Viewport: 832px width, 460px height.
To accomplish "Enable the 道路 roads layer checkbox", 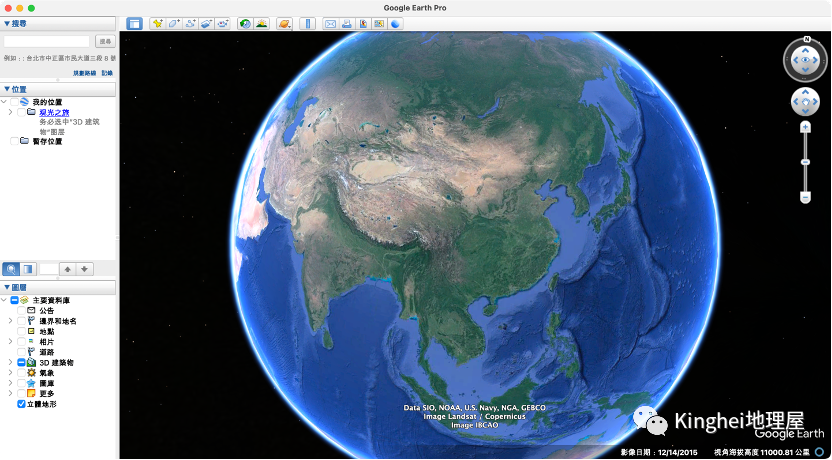I will click(x=21, y=351).
